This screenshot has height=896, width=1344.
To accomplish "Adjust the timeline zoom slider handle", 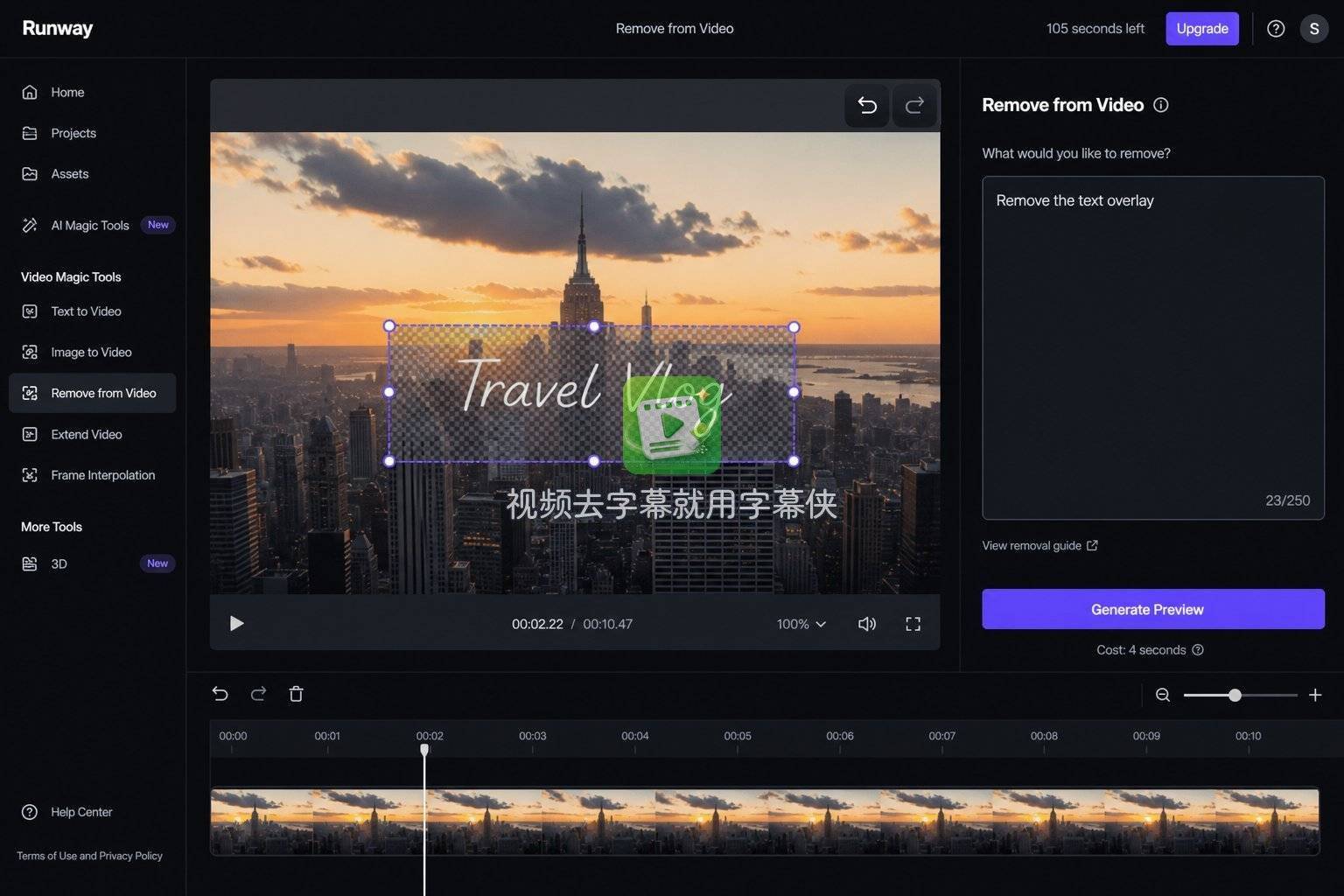I will click(x=1235, y=695).
